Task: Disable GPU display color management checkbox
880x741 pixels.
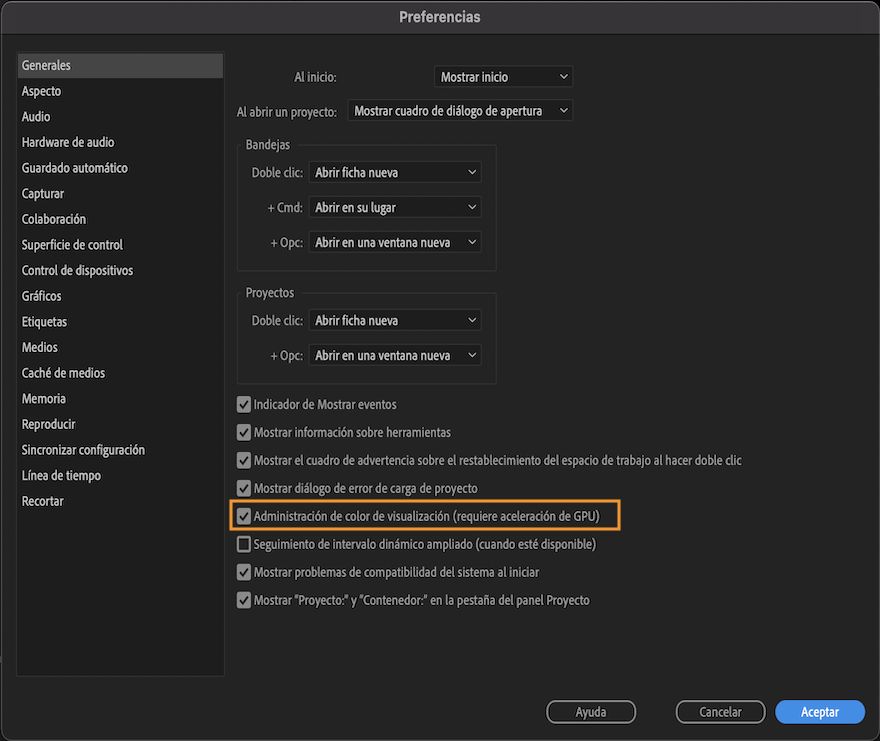Action: click(x=243, y=516)
